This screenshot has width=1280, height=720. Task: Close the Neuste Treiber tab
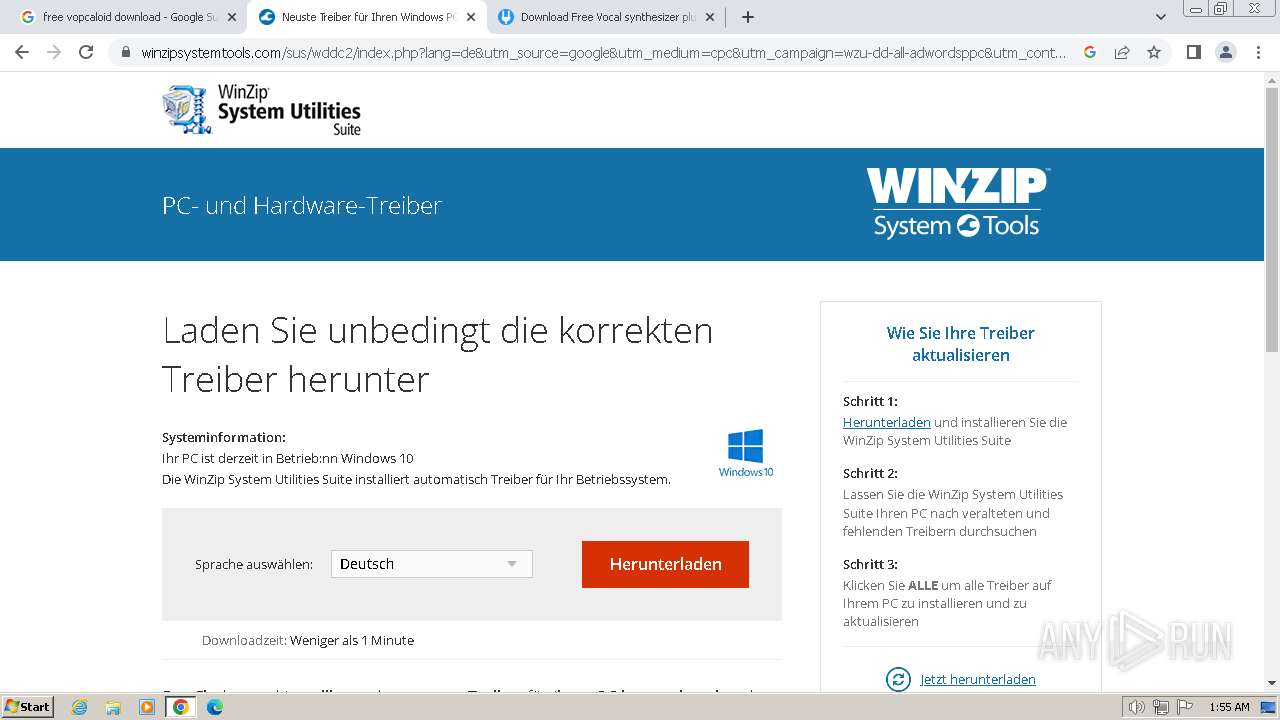click(x=471, y=17)
